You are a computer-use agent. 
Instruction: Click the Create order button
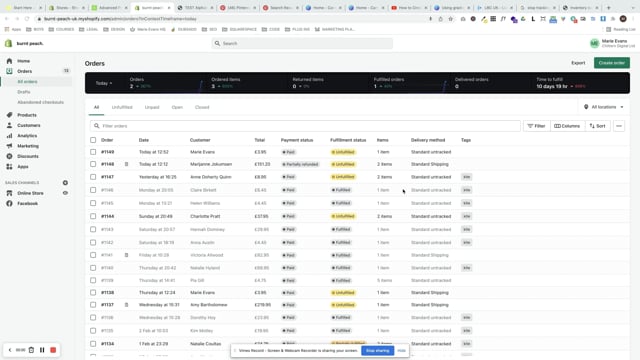(611, 63)
